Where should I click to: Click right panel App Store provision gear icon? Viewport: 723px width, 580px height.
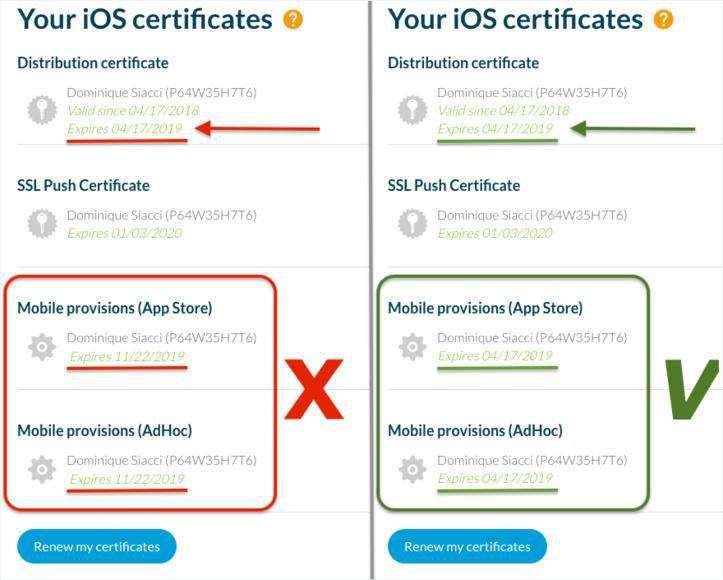tap(412, 347)
